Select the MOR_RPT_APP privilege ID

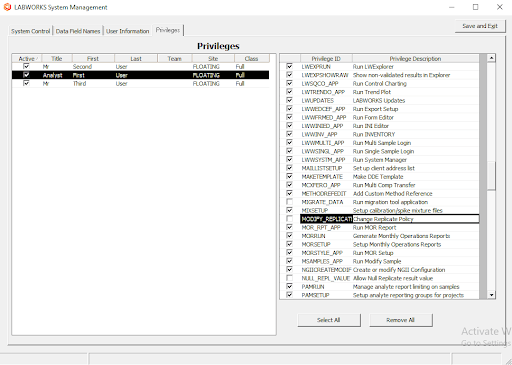pos(321,228)
